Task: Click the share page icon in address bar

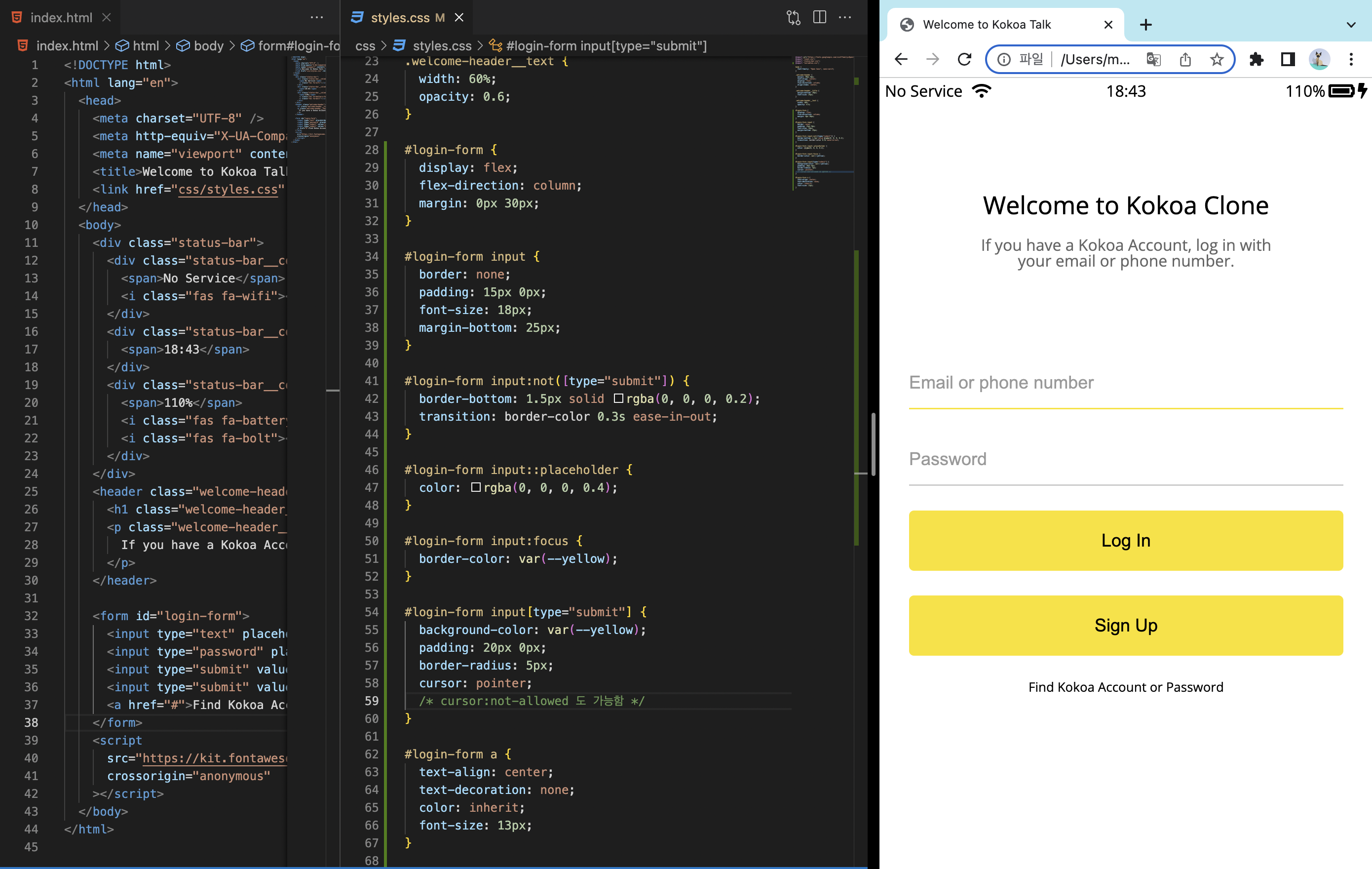Action: [x=1185, y=59]
